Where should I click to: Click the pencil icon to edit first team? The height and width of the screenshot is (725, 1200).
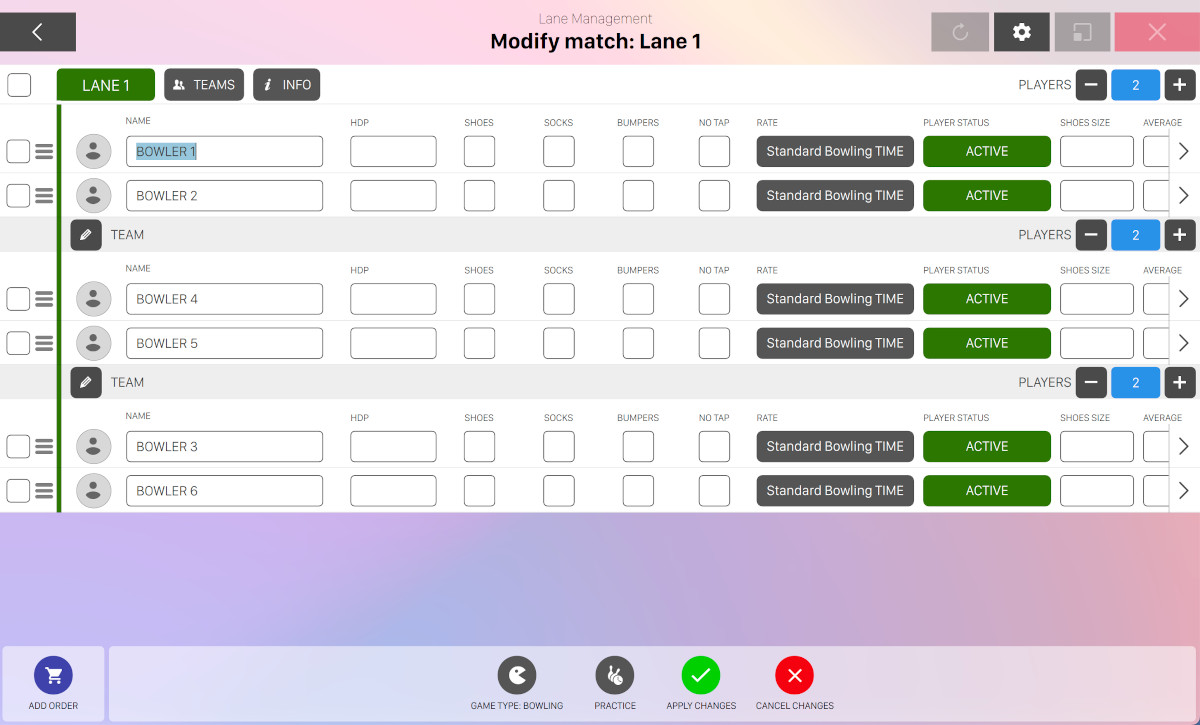click(86, 235)
